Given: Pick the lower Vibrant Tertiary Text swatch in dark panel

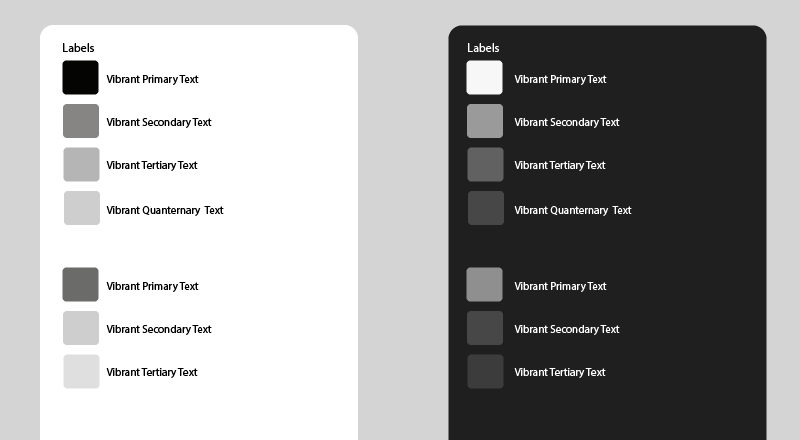Looking at the screenshot, I should point(486,372).
